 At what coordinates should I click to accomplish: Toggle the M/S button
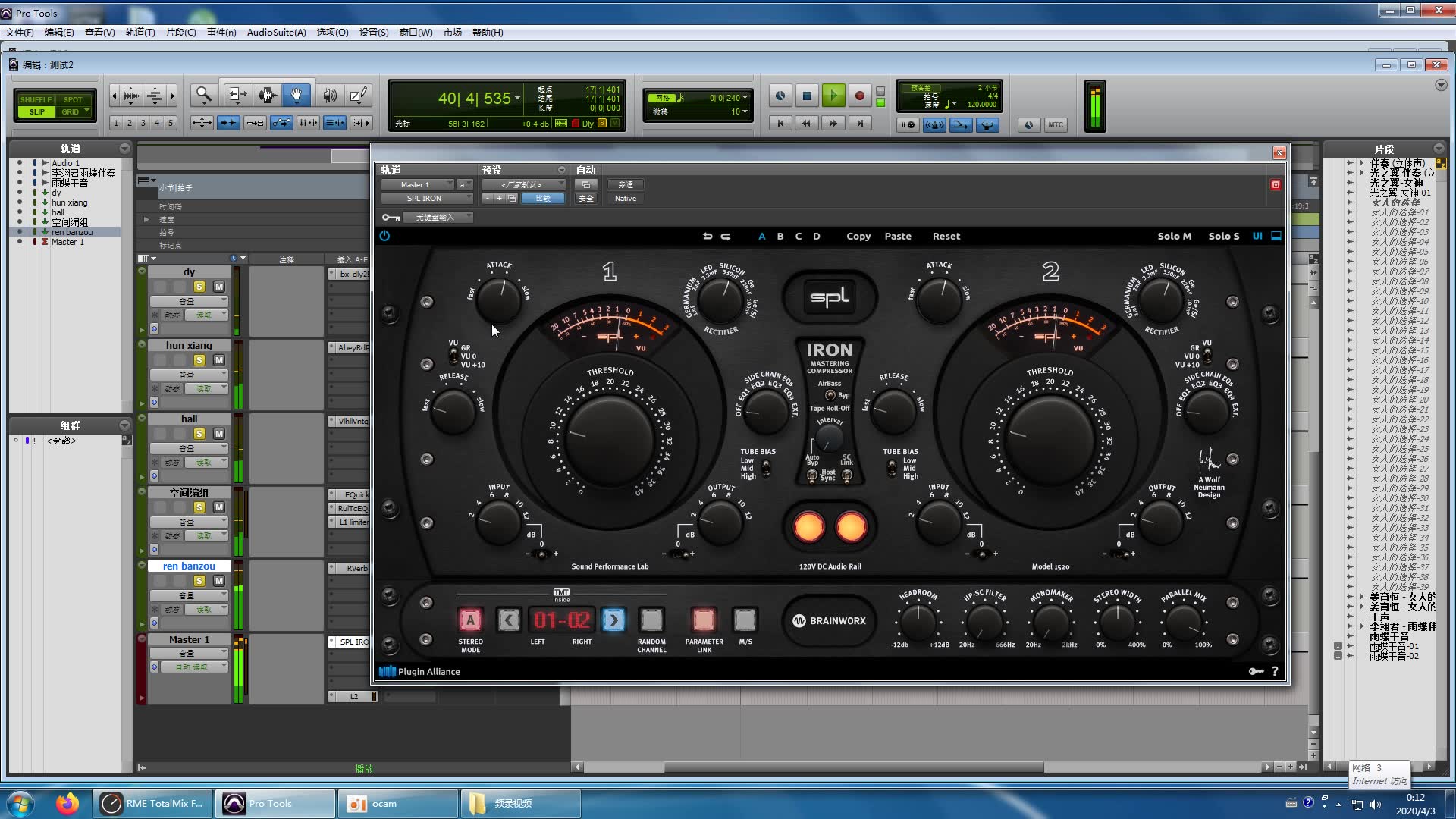tap(745, 620)
